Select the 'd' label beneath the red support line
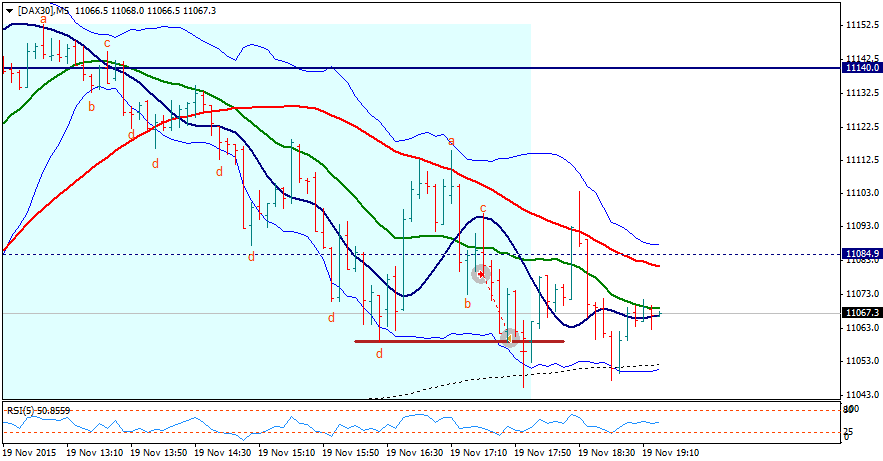Viewport: 883px width, 461px height. pyautogui.click(x=380, y=353)
